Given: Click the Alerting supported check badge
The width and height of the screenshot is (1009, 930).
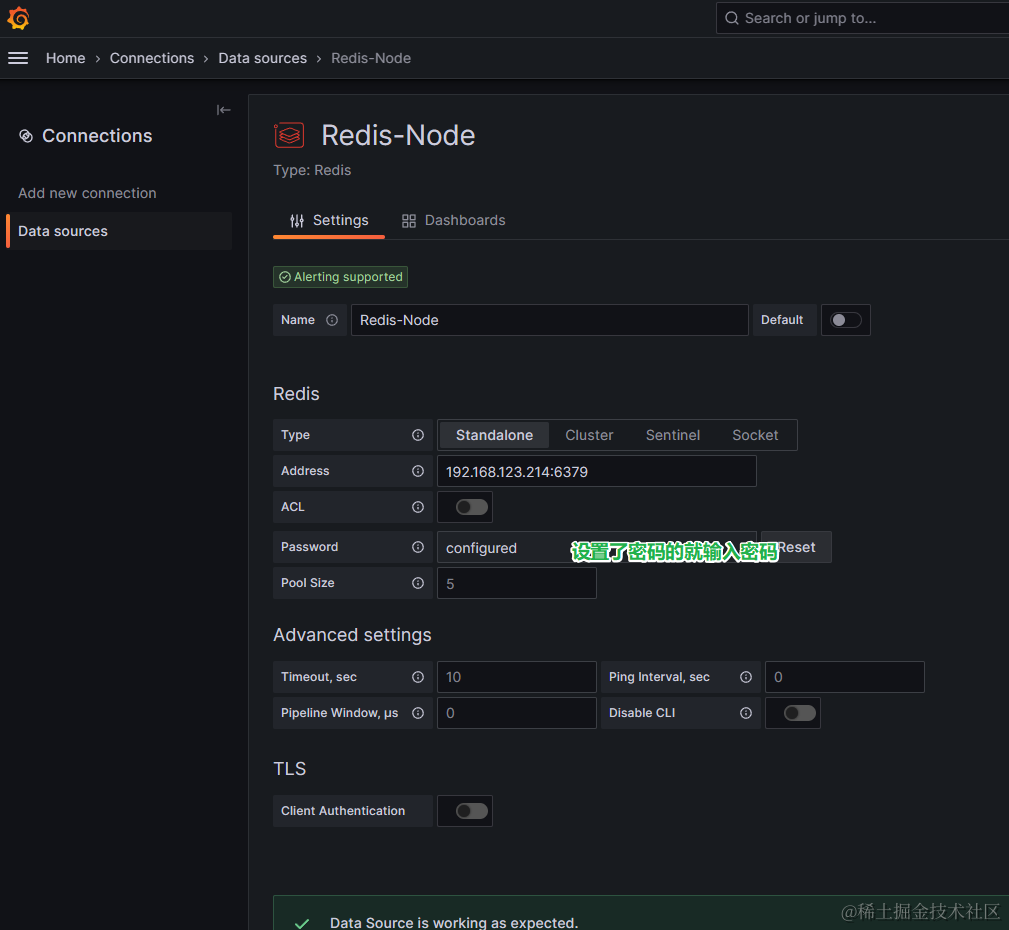Looking at the screenshot, I should (340, 277).
